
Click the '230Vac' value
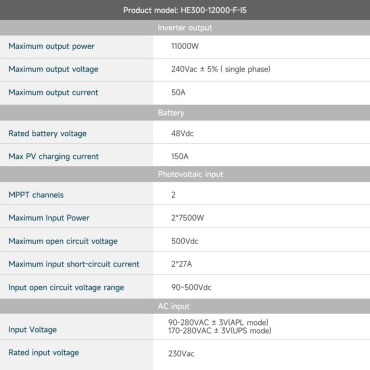(181, 353)
